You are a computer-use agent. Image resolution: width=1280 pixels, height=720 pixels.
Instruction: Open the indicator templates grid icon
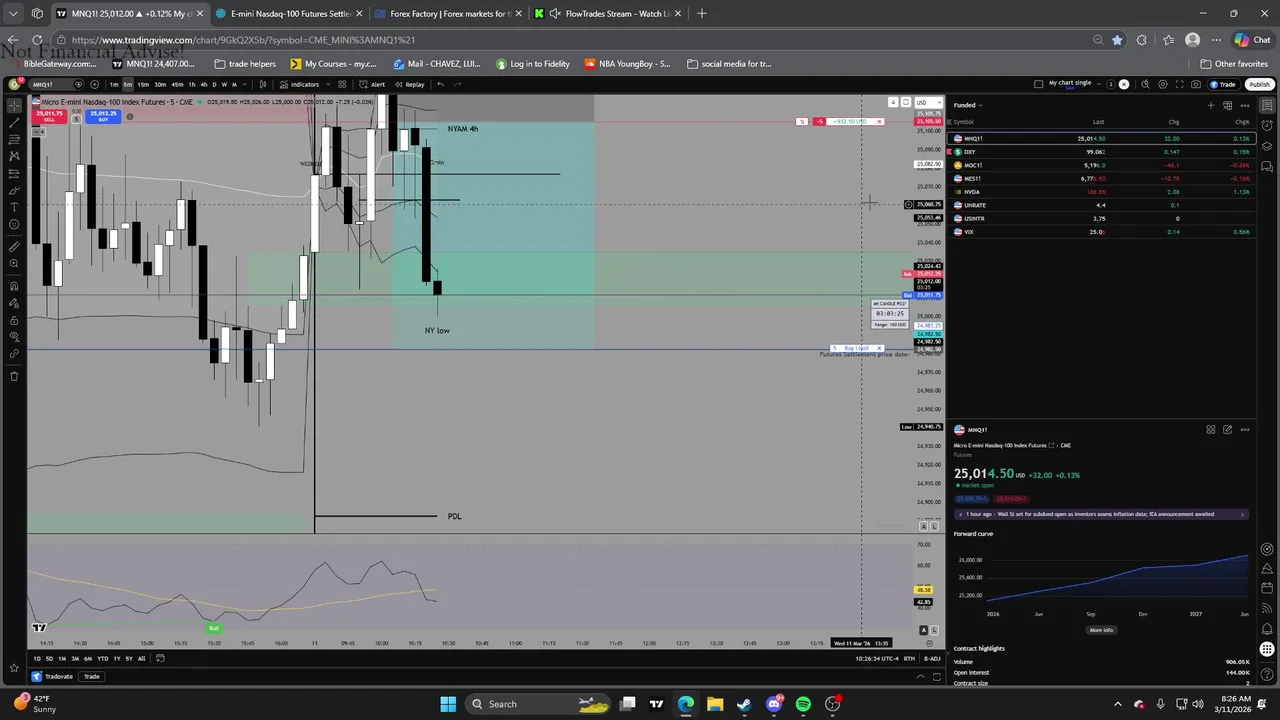342,84
